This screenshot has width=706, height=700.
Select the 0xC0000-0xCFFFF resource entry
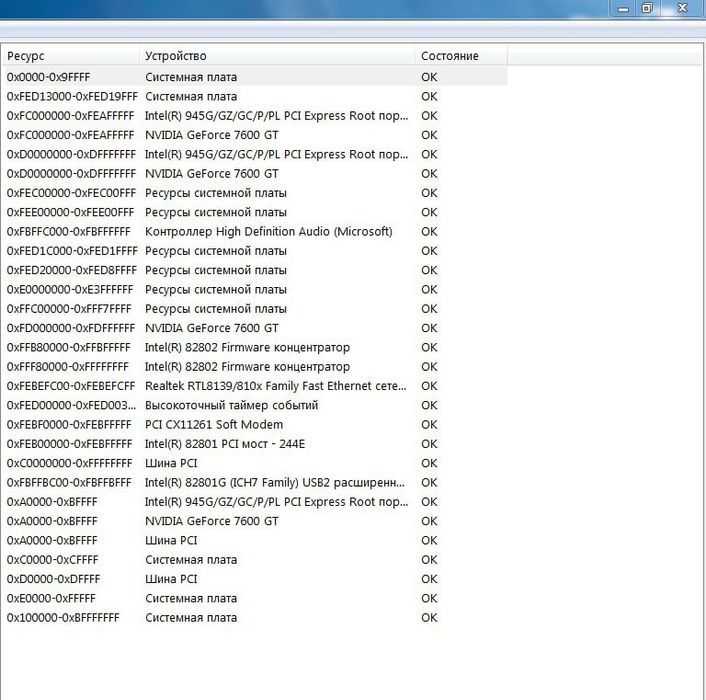52,560
